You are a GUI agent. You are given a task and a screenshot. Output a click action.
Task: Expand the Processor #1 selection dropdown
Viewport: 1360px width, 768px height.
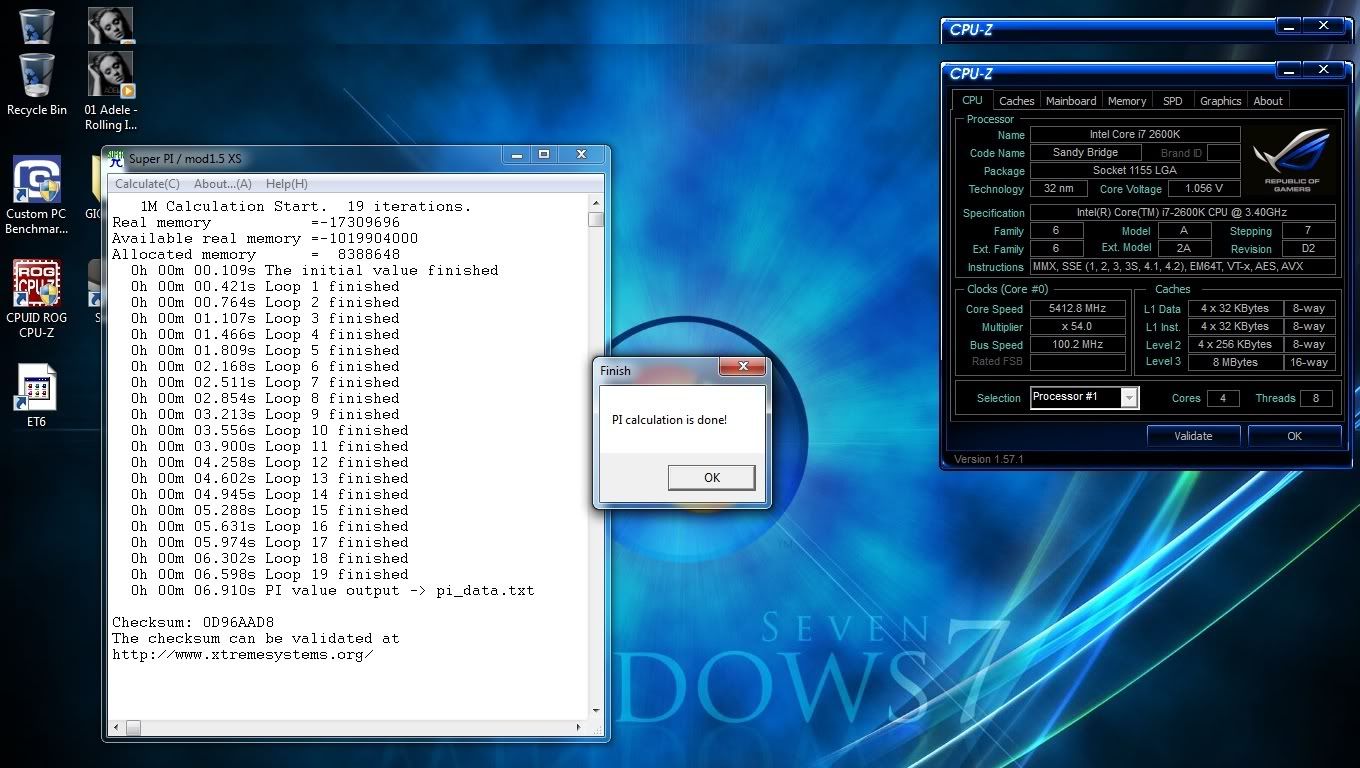[1129, 398]
